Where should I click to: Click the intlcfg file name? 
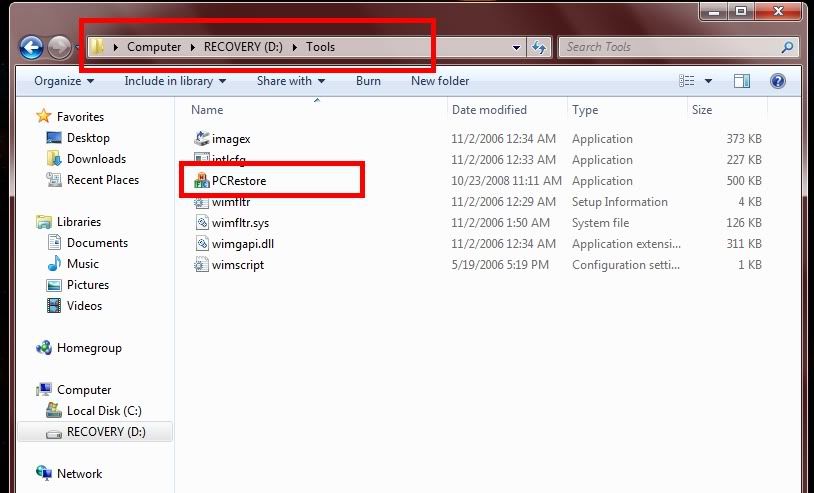click(229, 160)
